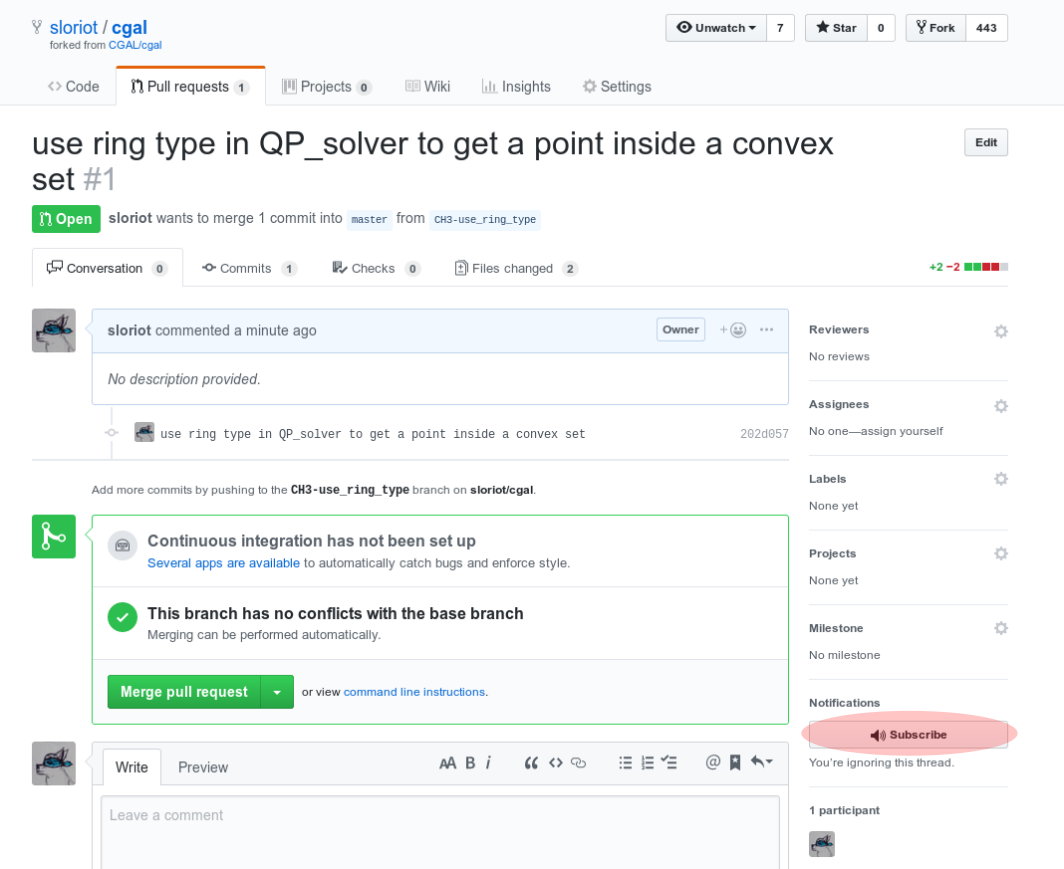Click the Merge pull request button
Viewport: 1064px width, 869px height.
tap(184, 692)
